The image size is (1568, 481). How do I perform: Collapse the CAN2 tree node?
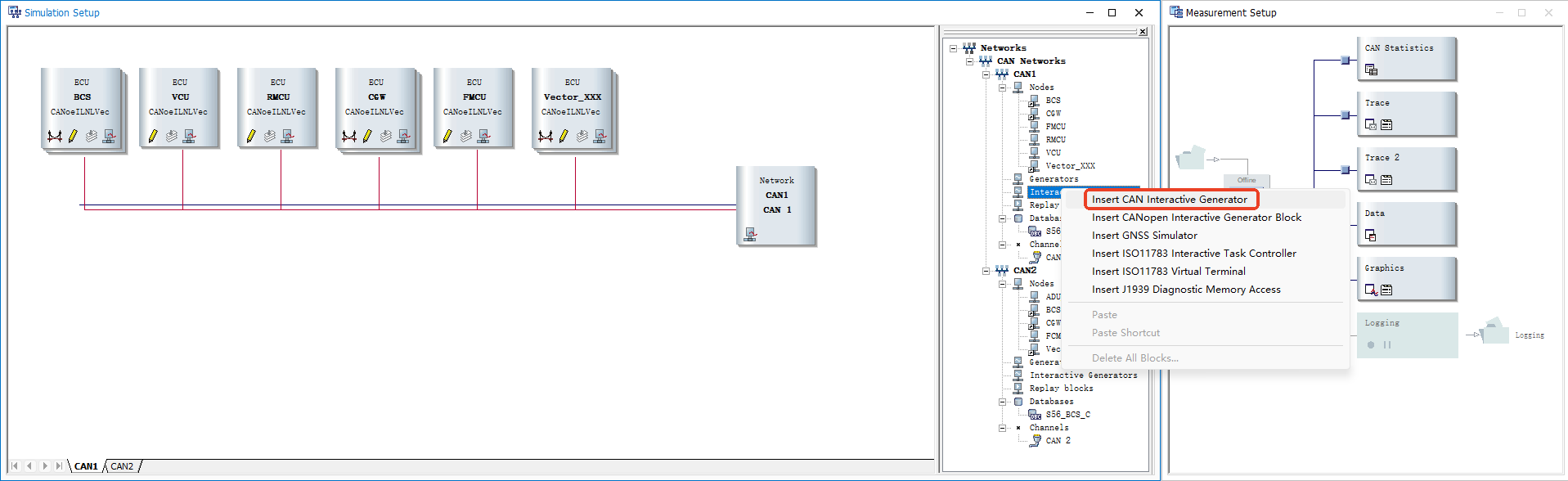(x=986, y=271)
